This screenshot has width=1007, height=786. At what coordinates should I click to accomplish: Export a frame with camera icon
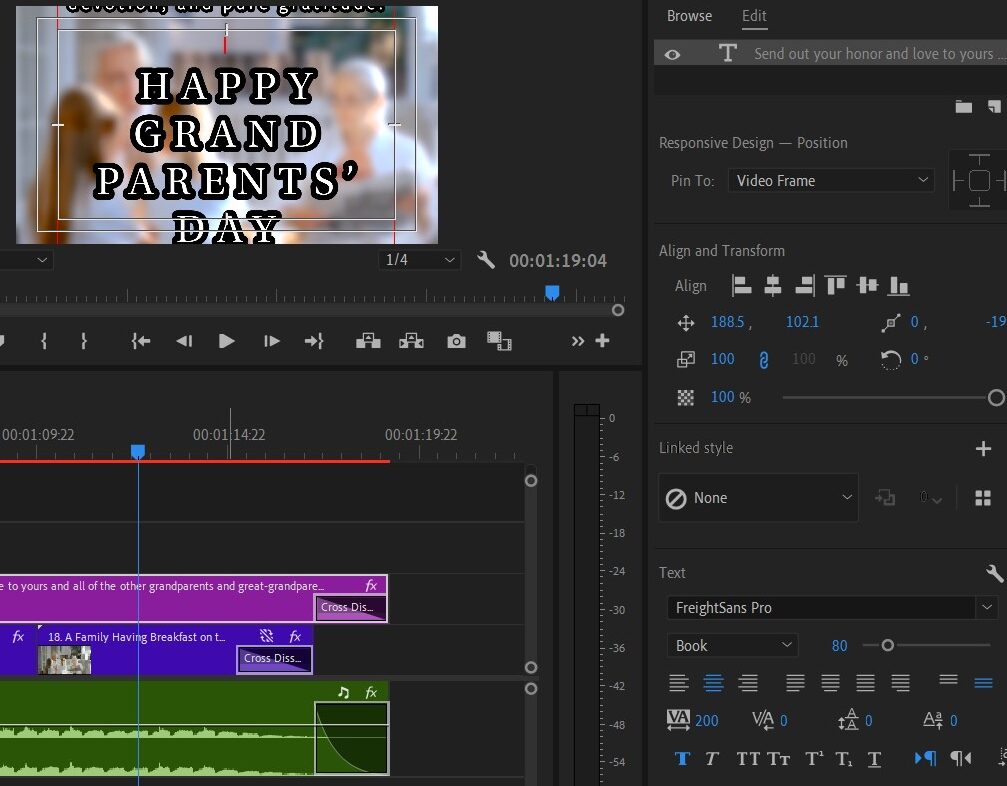click(456, 341)
